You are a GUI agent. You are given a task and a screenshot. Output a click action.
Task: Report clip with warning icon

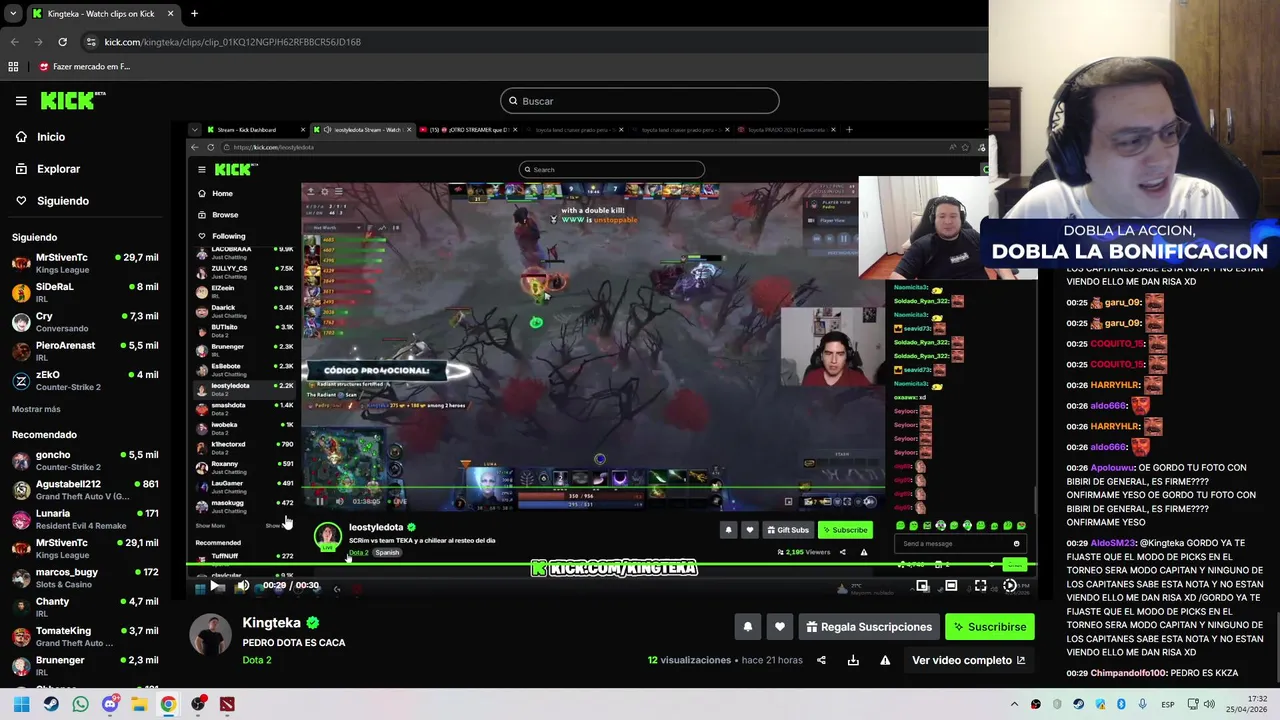click(x=885, y=660)
